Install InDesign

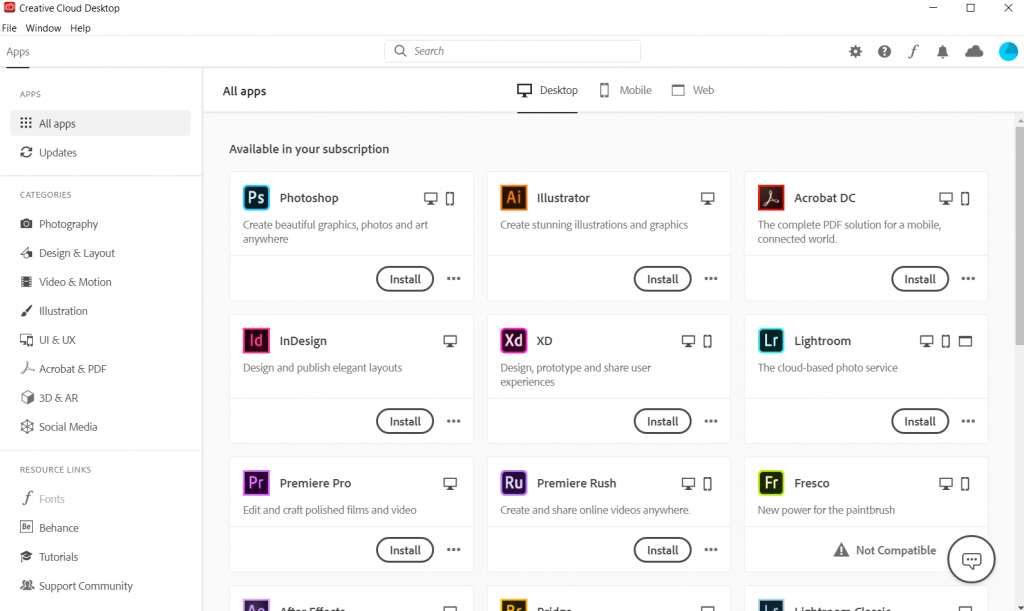point(405,421)
